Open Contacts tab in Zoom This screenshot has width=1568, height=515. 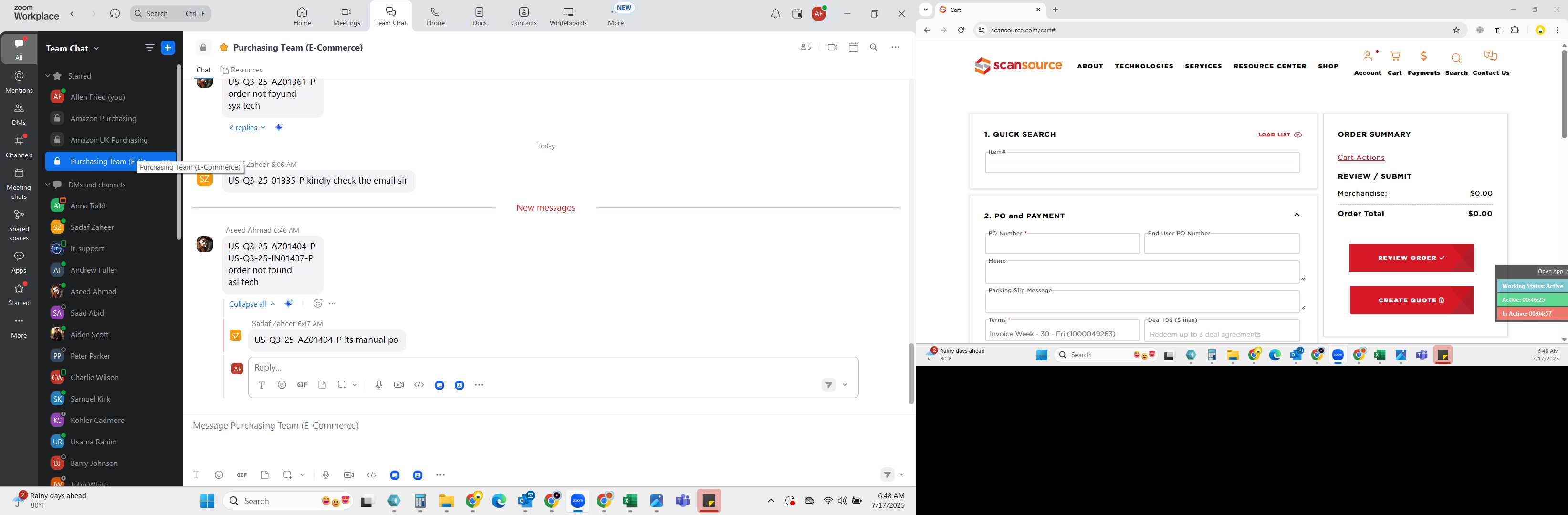[x=523, y=16]
